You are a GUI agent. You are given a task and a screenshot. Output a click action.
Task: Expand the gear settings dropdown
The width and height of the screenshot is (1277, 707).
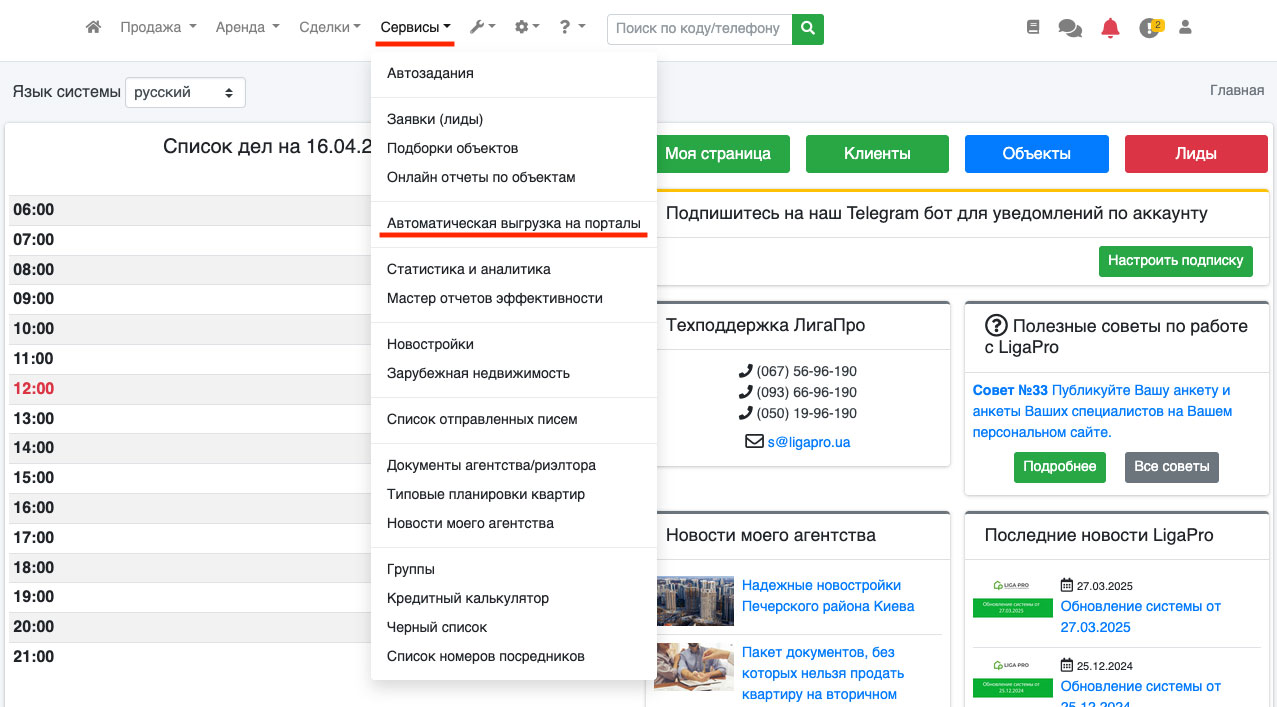(526, 28)
